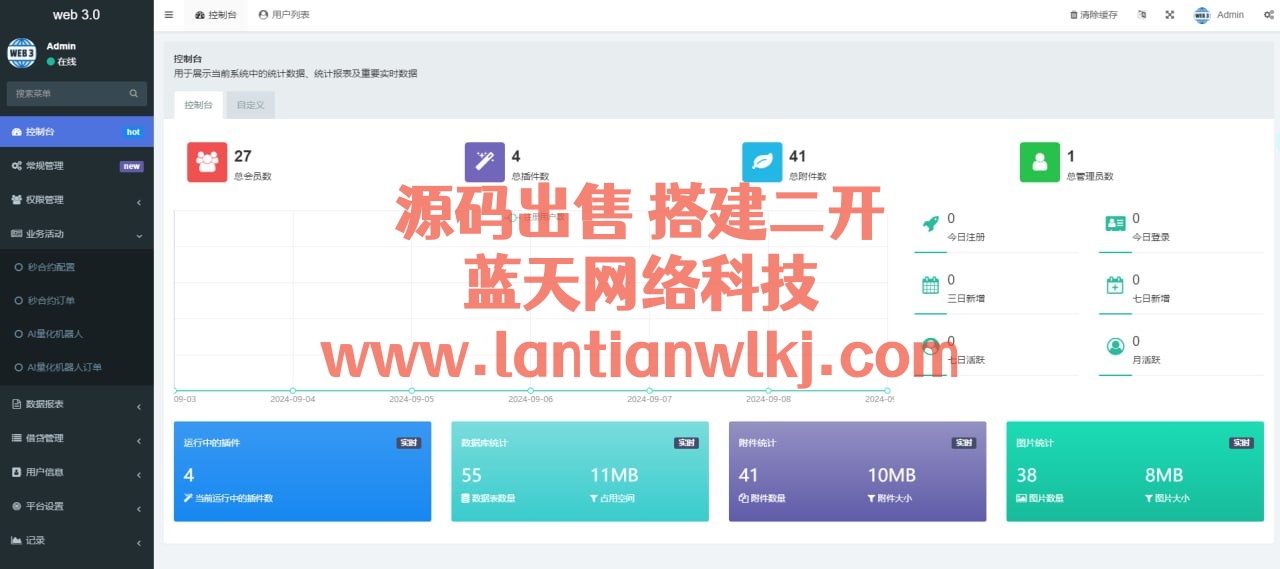Collapse the 业务活动 sidebar menu
Viewport: 1280px width, 569px height.
click(x=76, y=234)
